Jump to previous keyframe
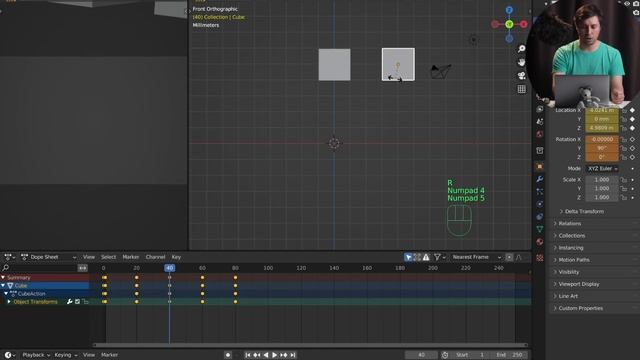The width and height of the screenshot is (640, 360). pos(257,355)
